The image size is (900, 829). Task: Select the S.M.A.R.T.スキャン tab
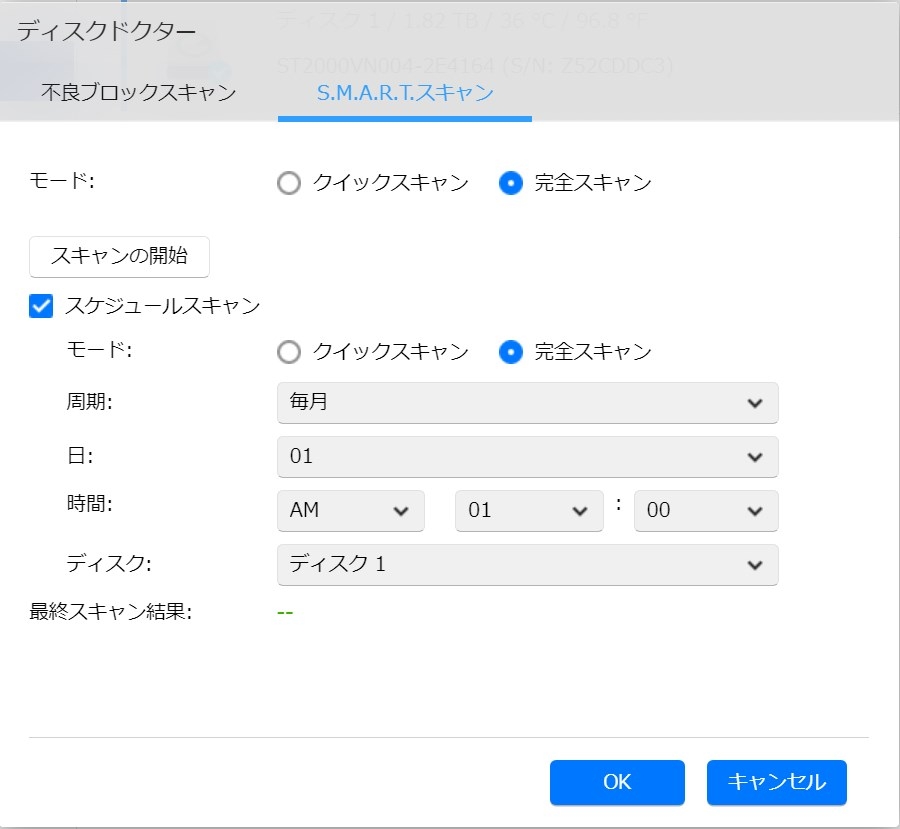point(405,93)
